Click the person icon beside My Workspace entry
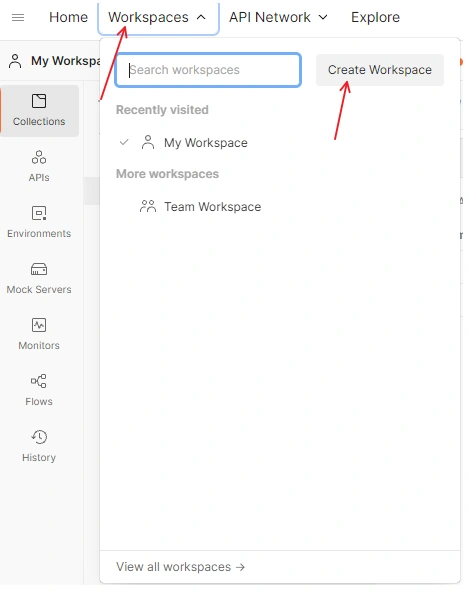468x594 pixels. [148, 142]
